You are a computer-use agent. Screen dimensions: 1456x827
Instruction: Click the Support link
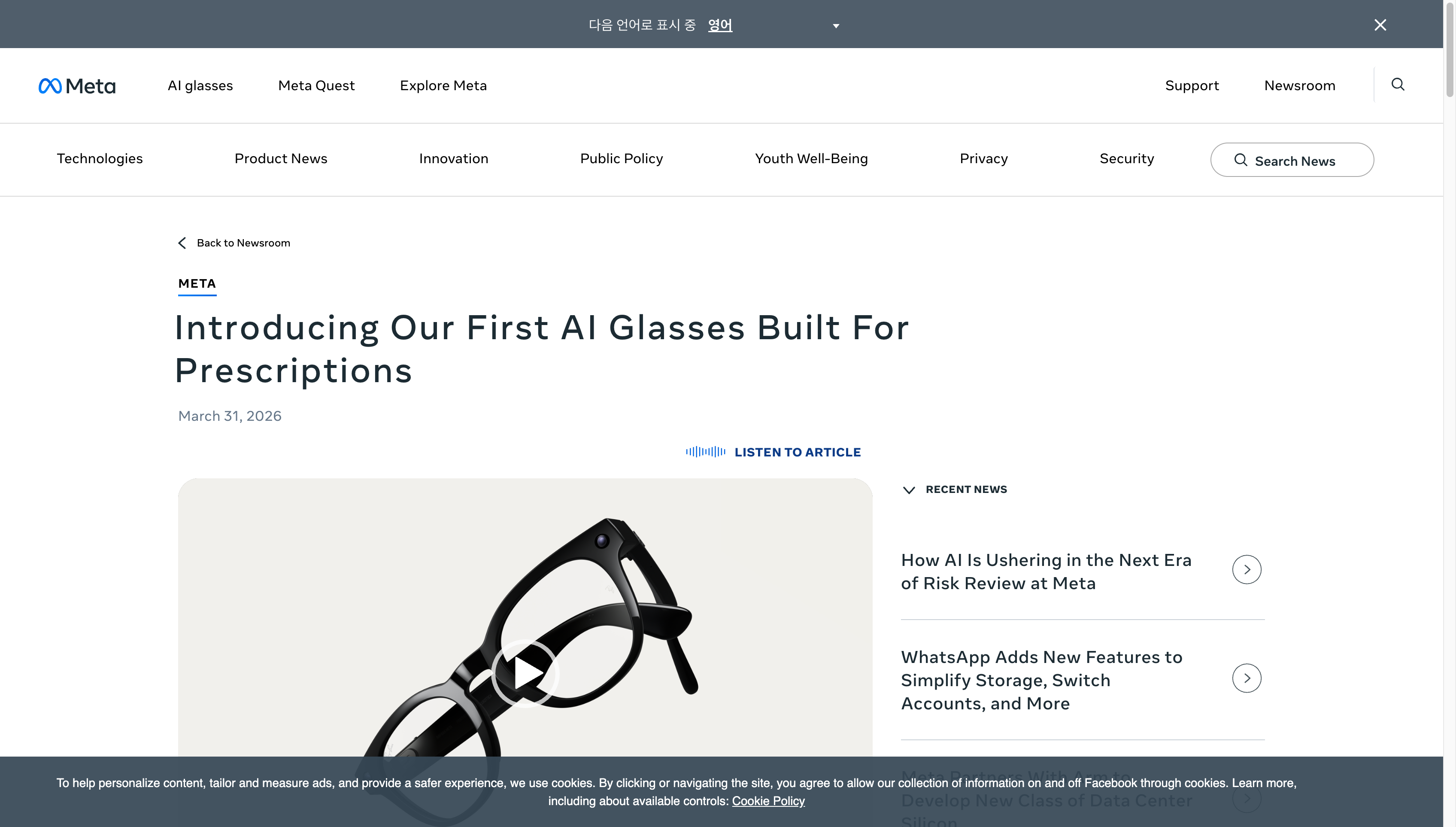click(x=1192, y=86)
